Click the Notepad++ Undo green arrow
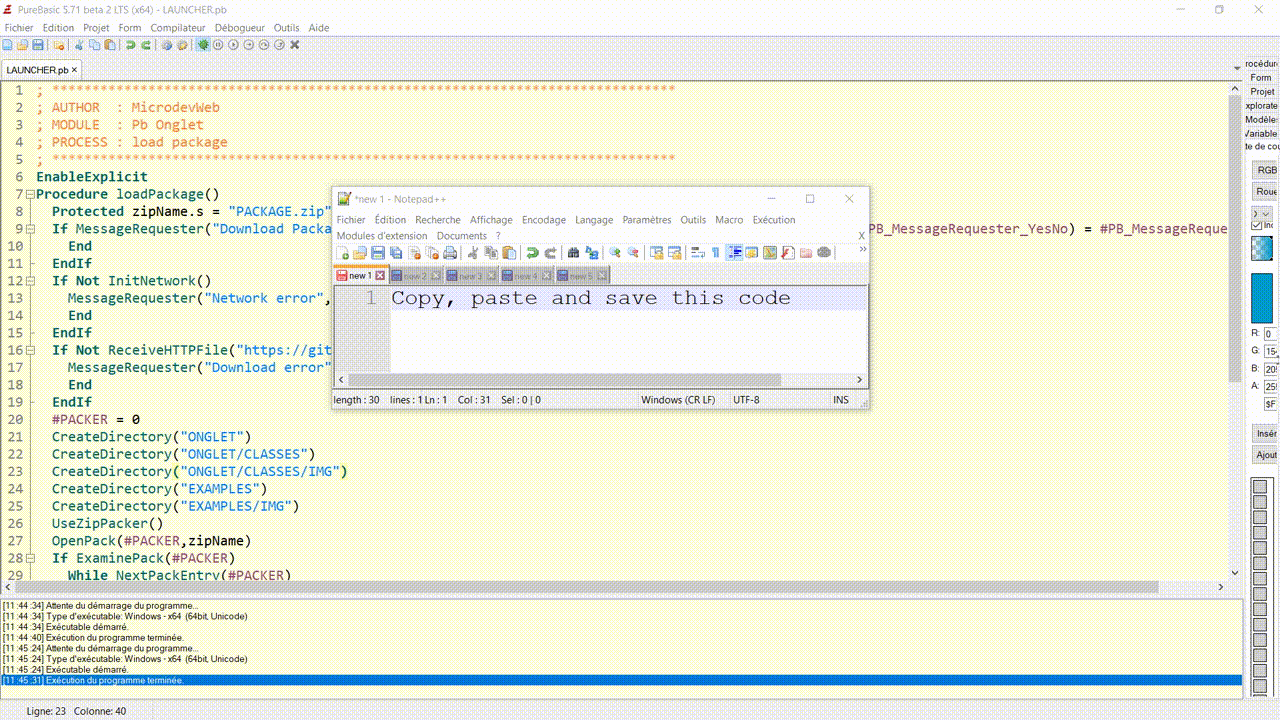Viewport: 1280px width, 720px height. (532, 253)
